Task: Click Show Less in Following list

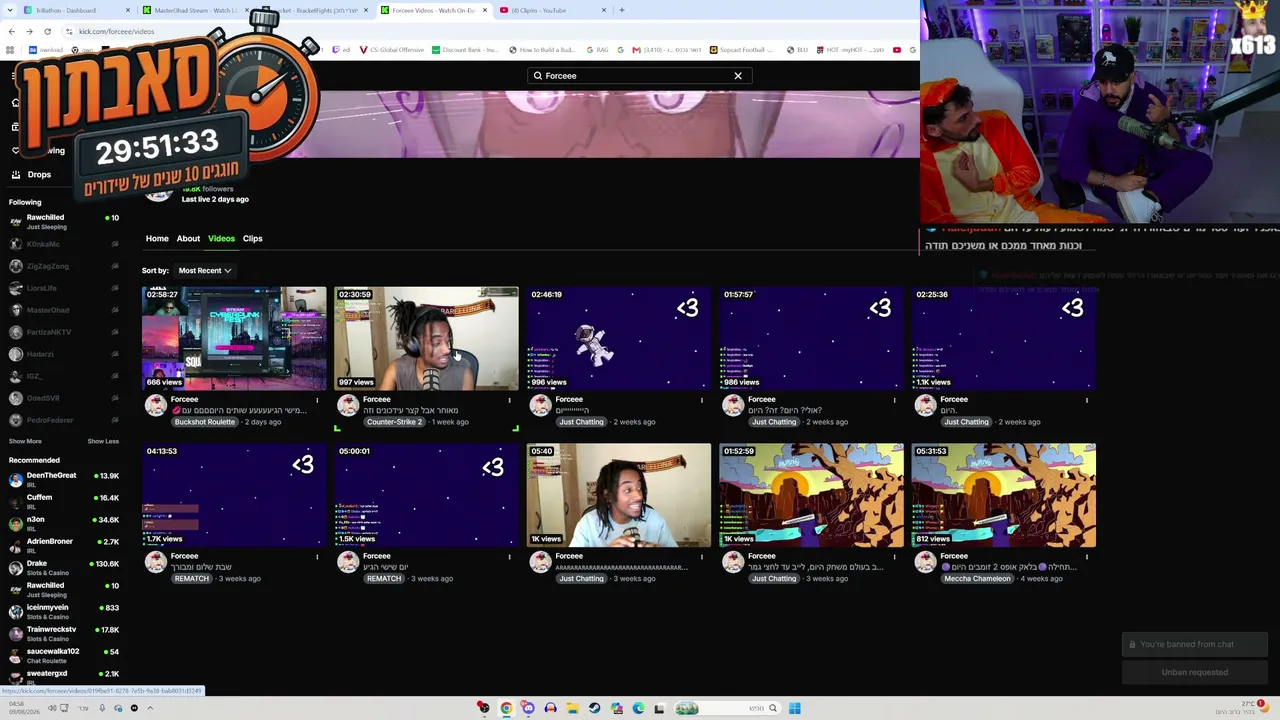Action: click(103, 441)
